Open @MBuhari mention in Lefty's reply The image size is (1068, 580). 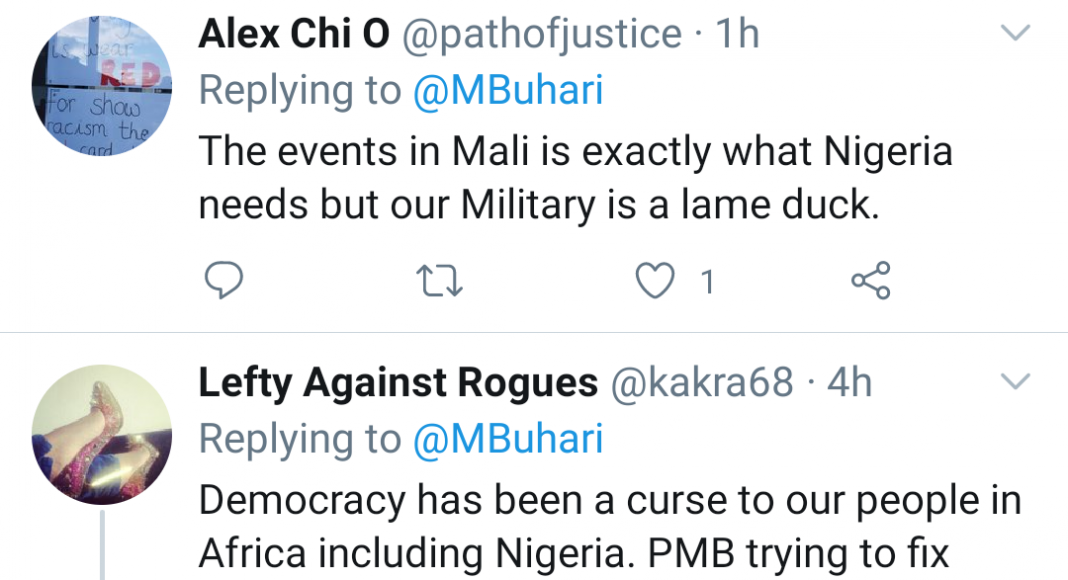click(x=508, y=438)
